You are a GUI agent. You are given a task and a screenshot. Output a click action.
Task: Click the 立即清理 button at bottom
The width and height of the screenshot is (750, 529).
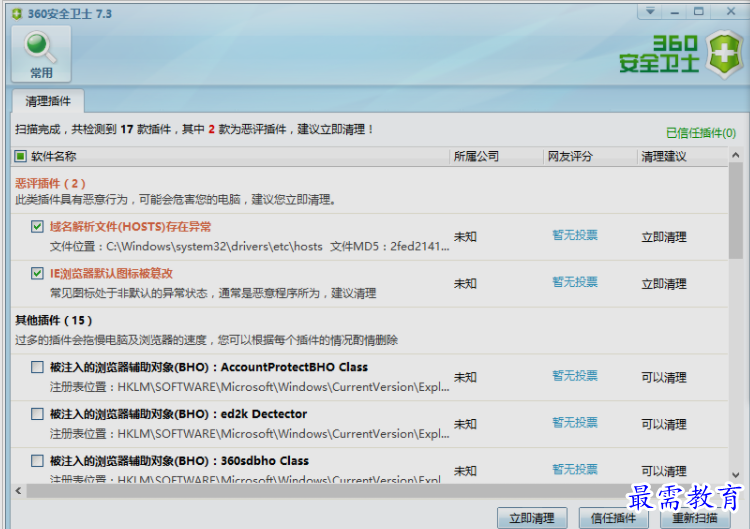click(x=532, y=518)
